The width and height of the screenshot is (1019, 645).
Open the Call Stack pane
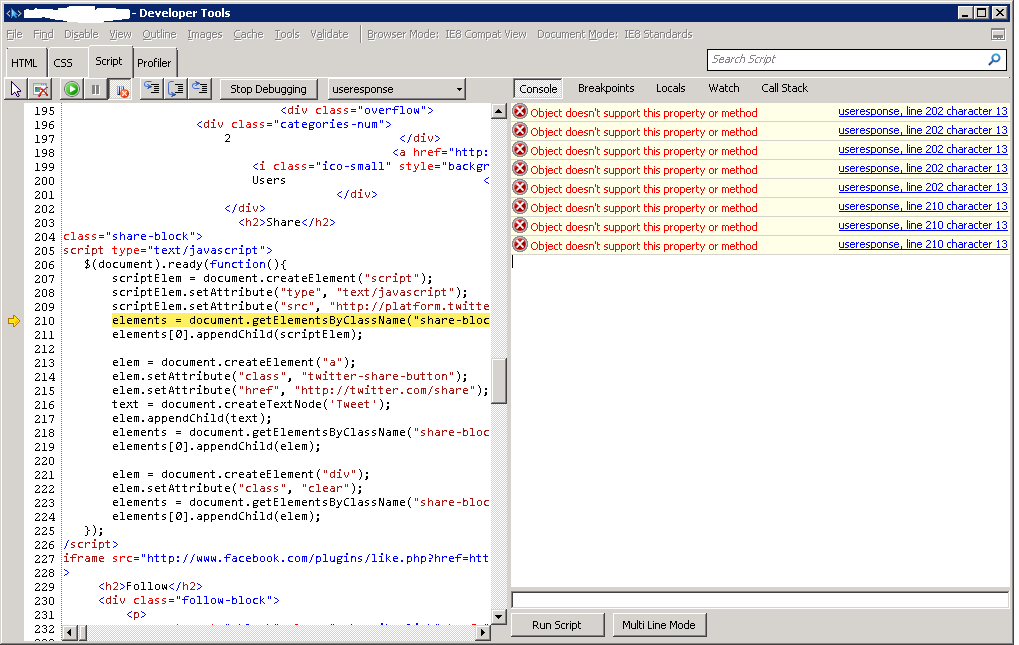[784, 88]
